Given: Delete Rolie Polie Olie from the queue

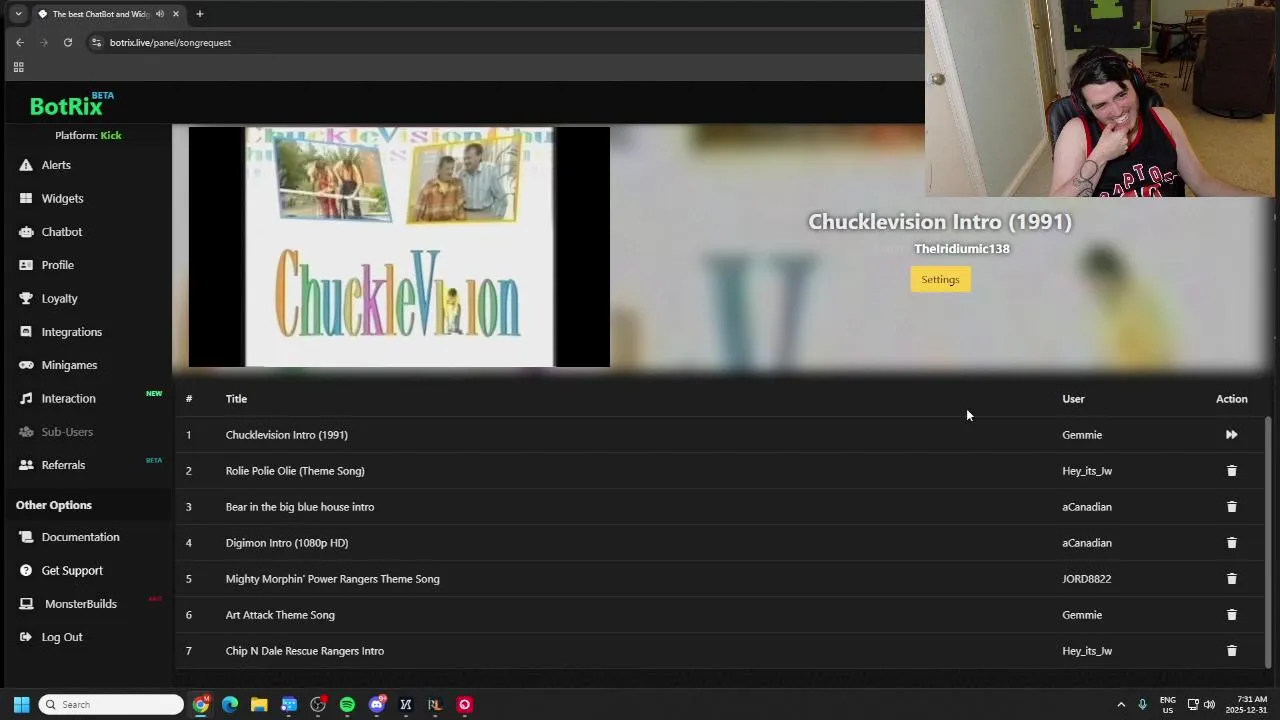Looking at the screenshot, I should pos(1231,471).
